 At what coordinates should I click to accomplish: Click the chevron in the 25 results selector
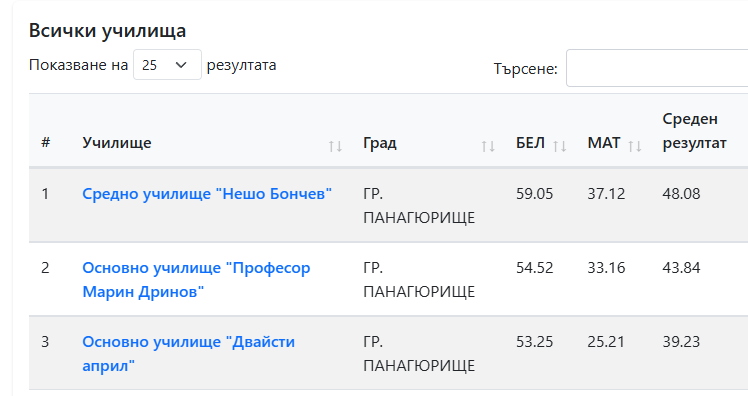pos(181,65)
